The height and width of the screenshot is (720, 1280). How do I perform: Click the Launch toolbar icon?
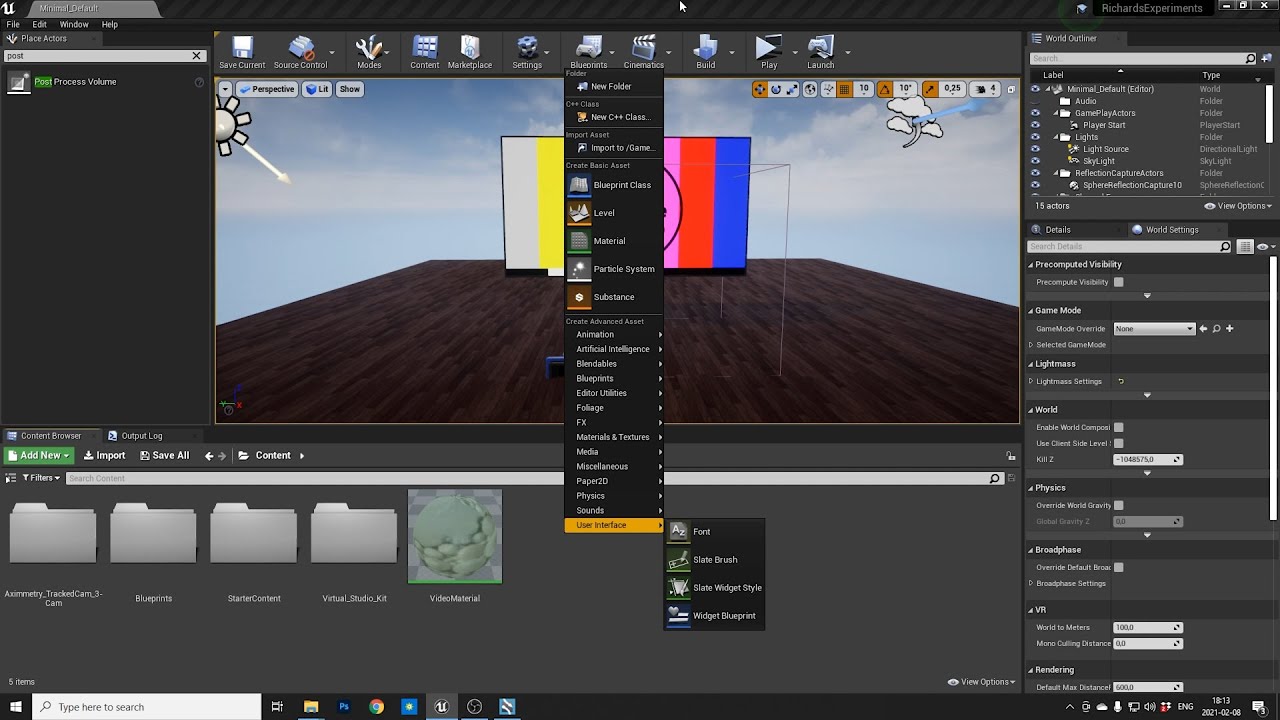point(820,52)
